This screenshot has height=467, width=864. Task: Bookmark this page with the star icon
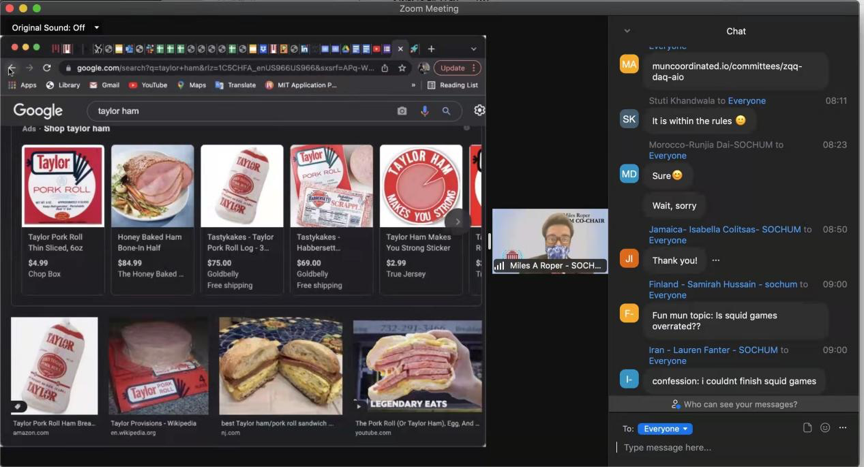click(402, 68)
